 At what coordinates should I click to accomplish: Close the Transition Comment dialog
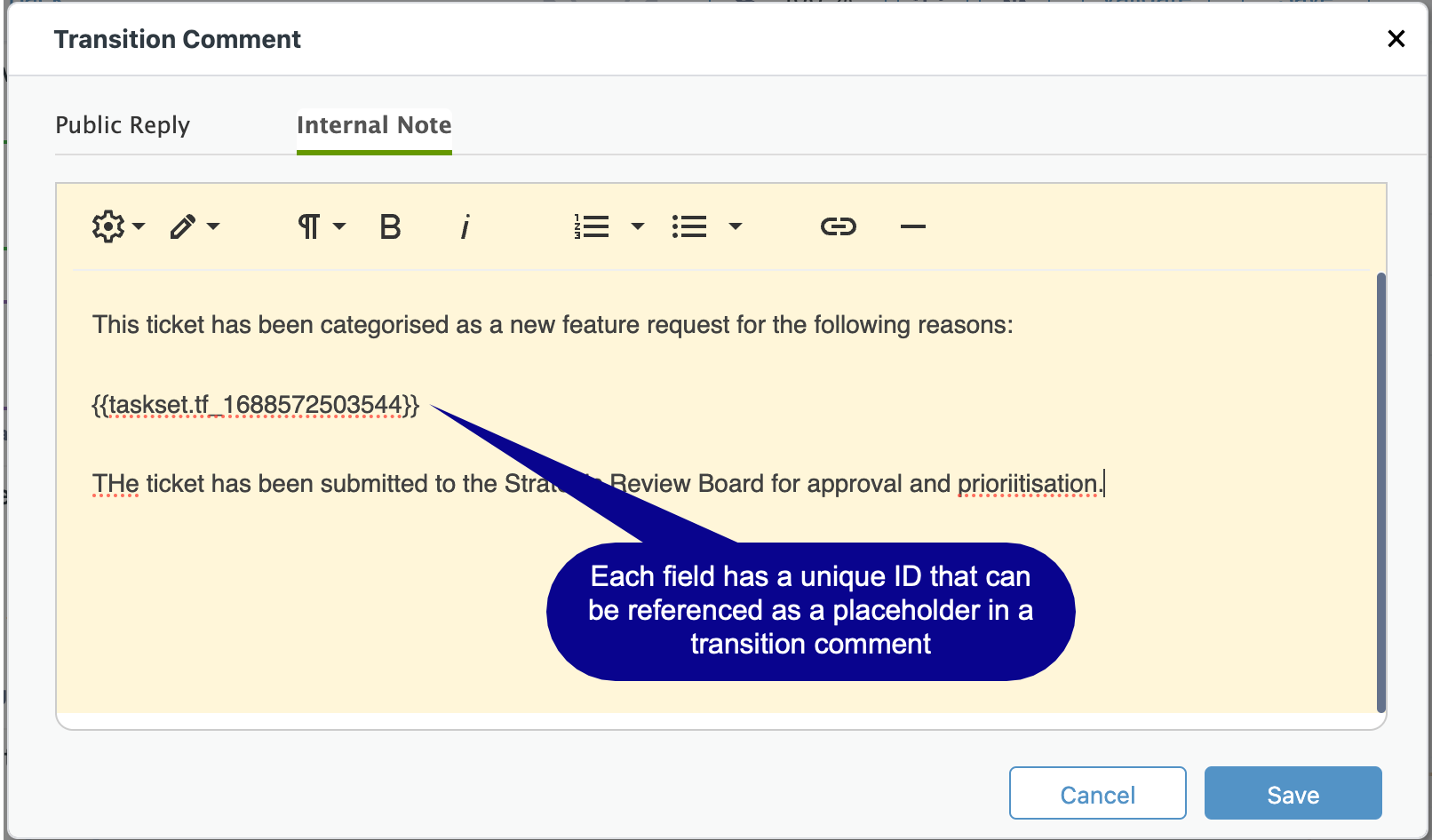click(x=1396, y=39)
